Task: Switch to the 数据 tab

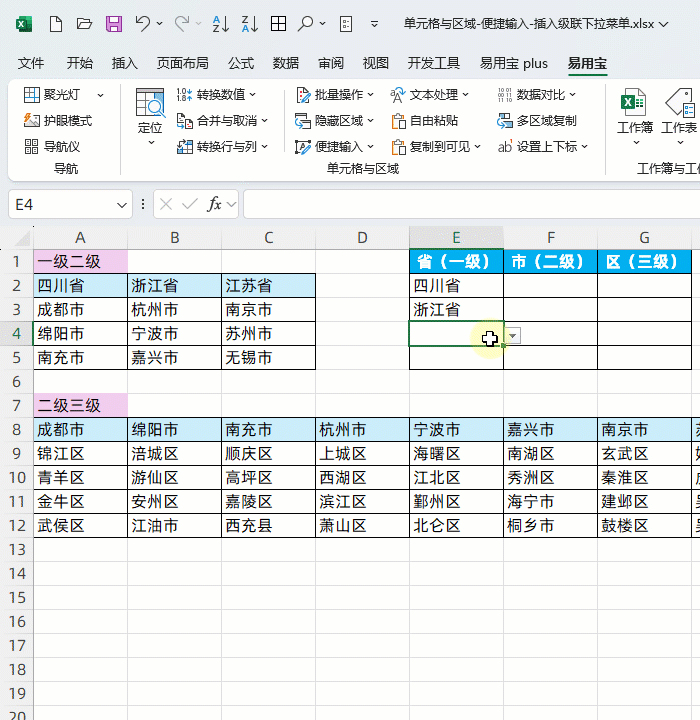Action: [286, 63]
